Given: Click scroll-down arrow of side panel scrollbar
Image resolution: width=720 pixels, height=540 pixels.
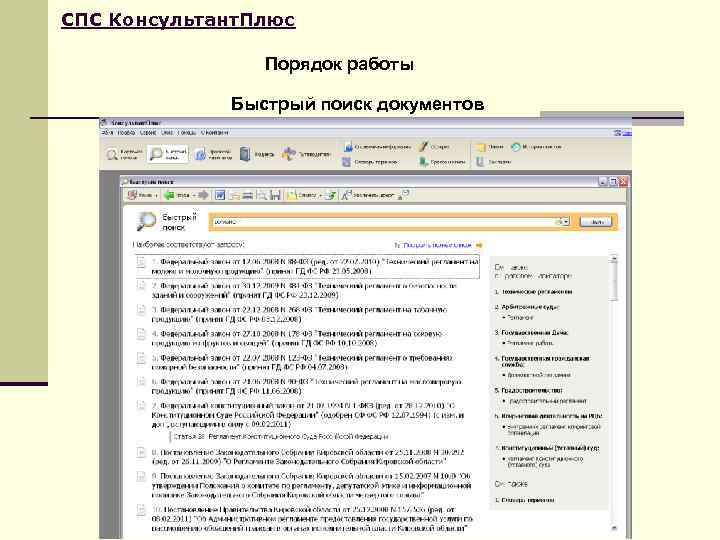Looking at the screenshot, I should [614, 529].
